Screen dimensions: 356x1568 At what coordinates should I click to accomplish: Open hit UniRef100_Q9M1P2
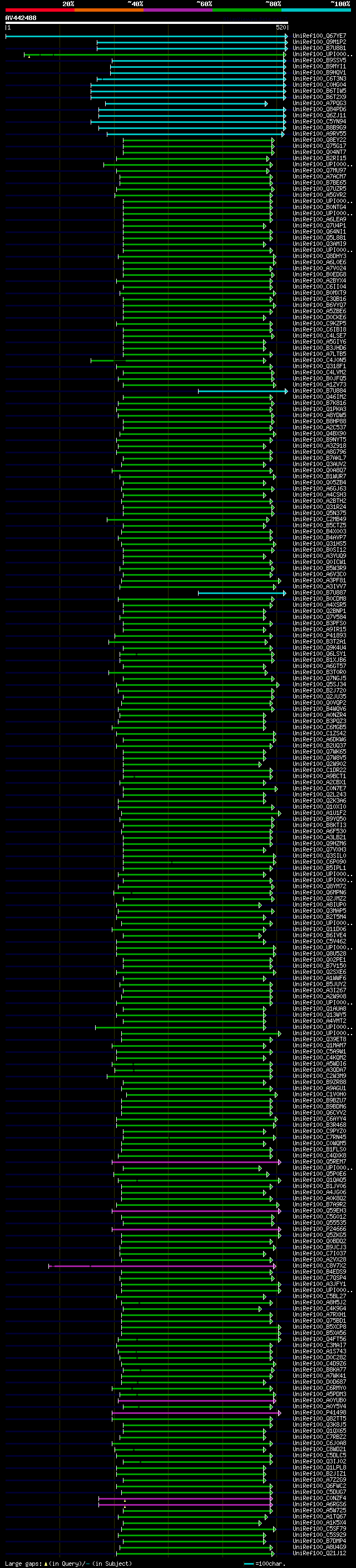click(319, 42)
